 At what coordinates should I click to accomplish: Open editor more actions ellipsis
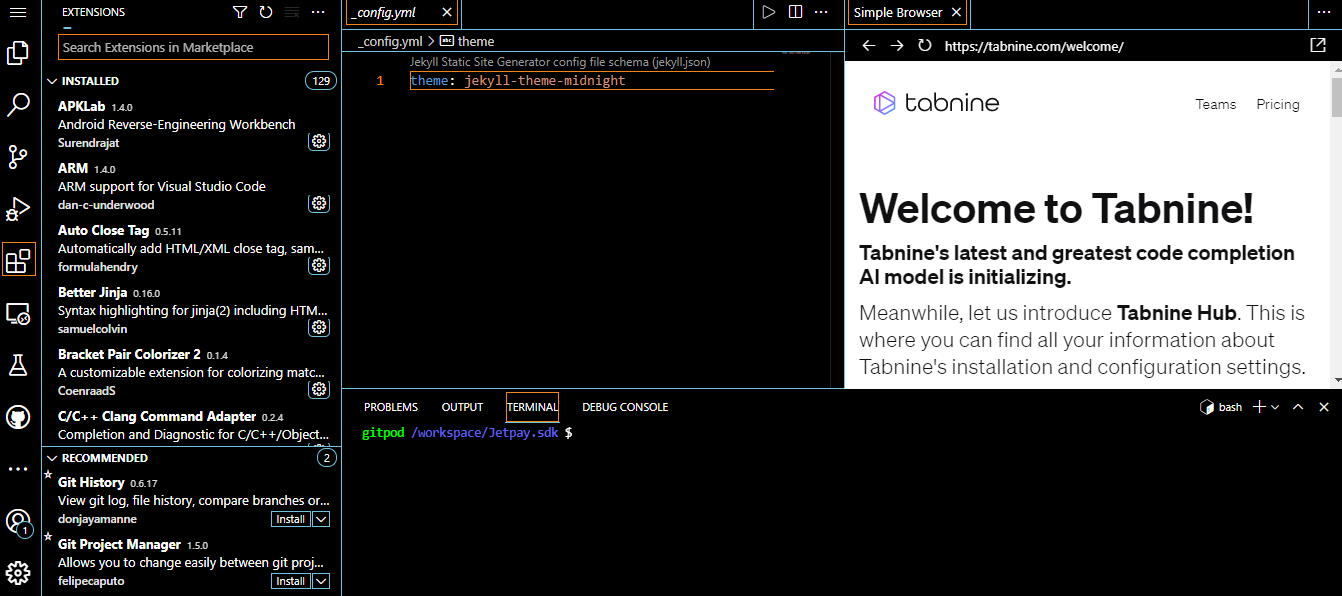821,12
